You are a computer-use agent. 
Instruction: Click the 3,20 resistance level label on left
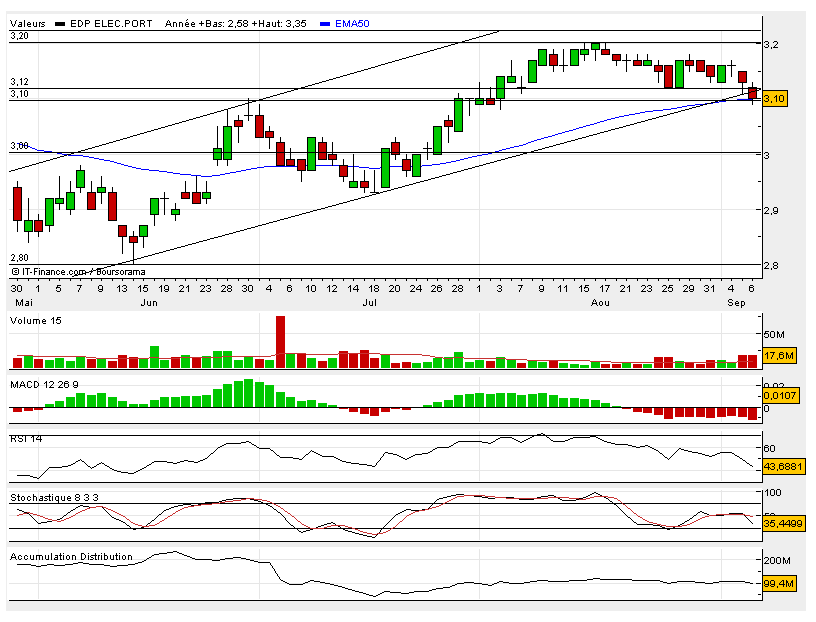[x=19, y=36]
